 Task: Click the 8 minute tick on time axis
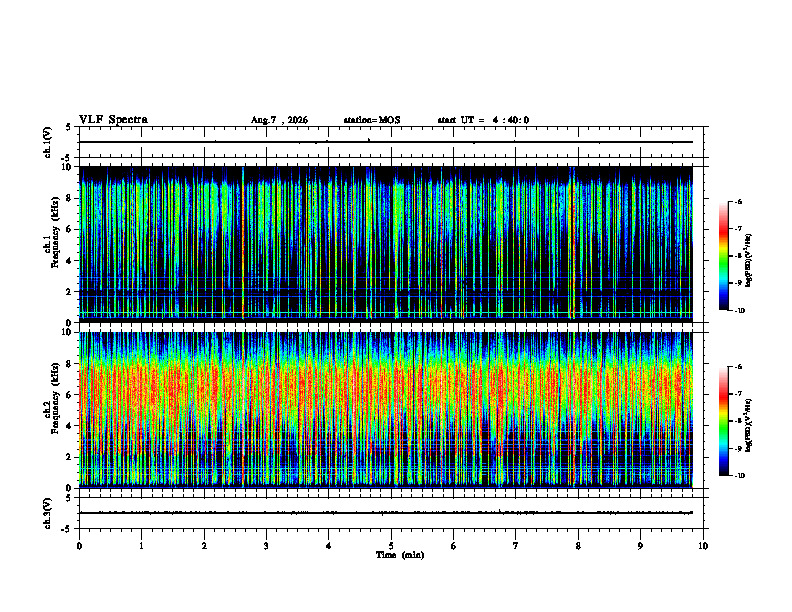coord(578,546)
